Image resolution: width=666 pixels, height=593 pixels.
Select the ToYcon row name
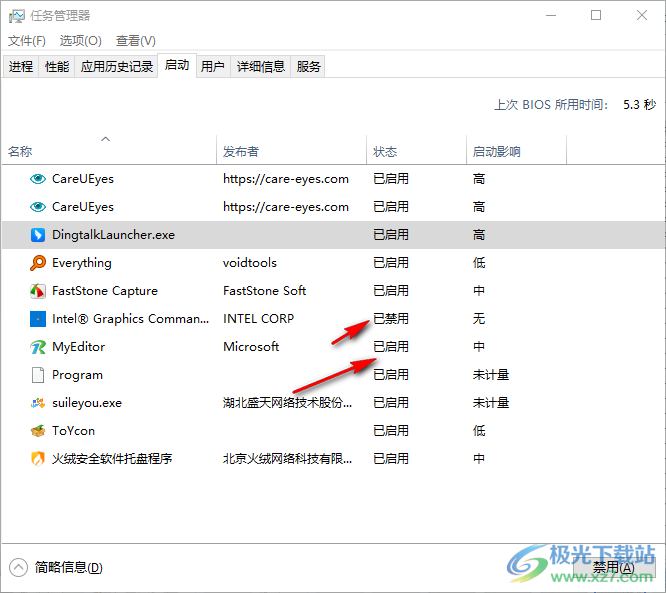pyautogui.click(x=73, y=431)
